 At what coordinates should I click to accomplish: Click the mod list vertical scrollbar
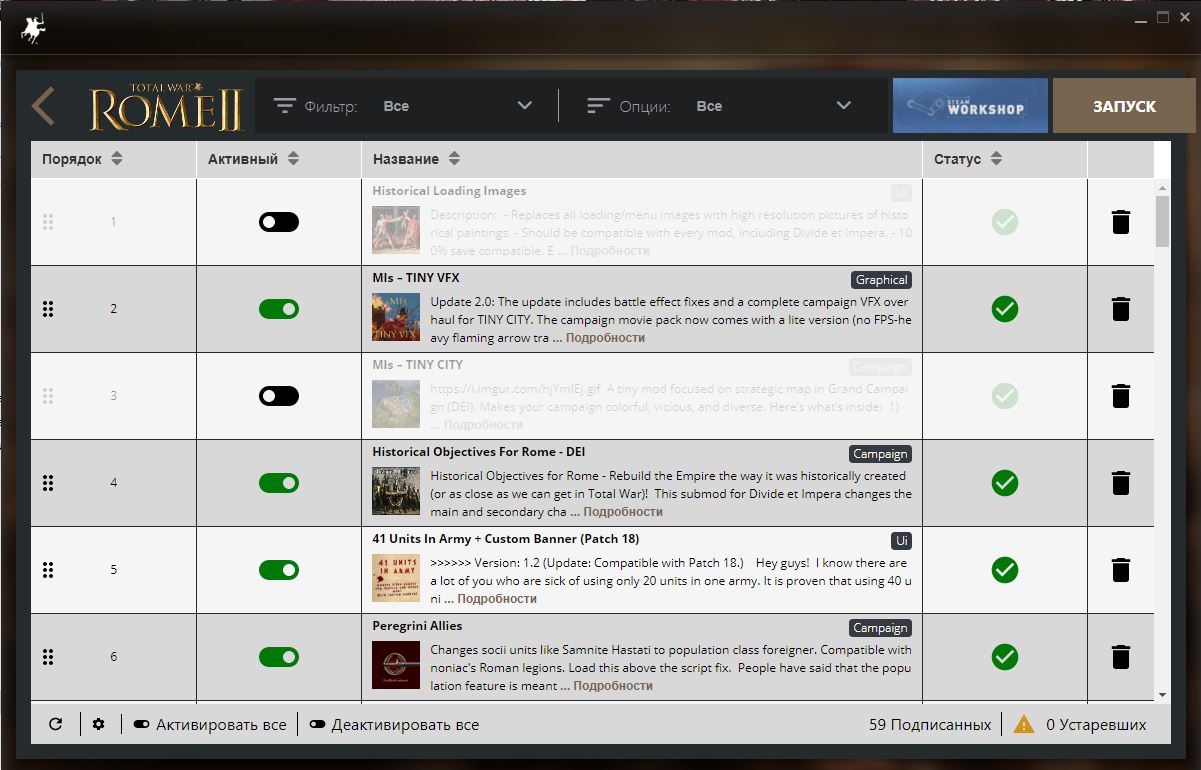tap(1162, 221)
